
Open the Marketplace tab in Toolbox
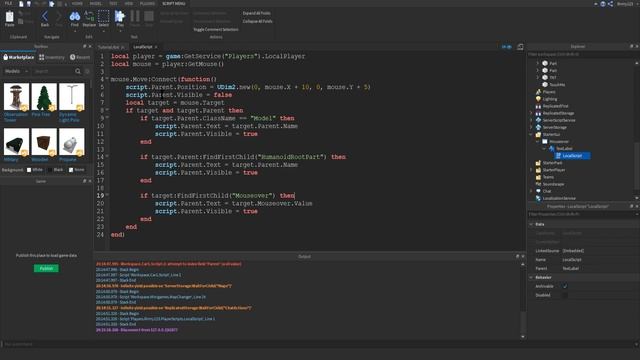click(19, 58)
